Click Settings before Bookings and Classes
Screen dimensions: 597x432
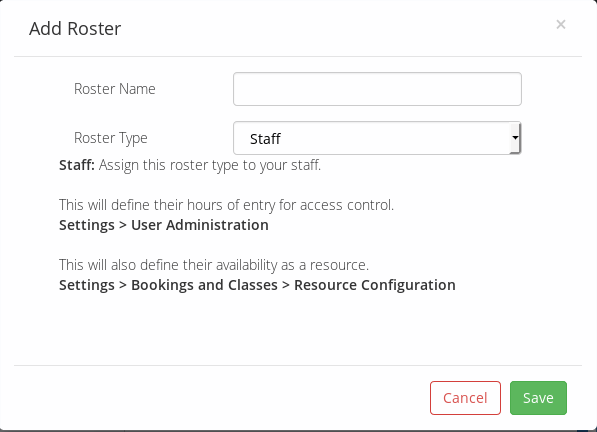click(87, 285)
